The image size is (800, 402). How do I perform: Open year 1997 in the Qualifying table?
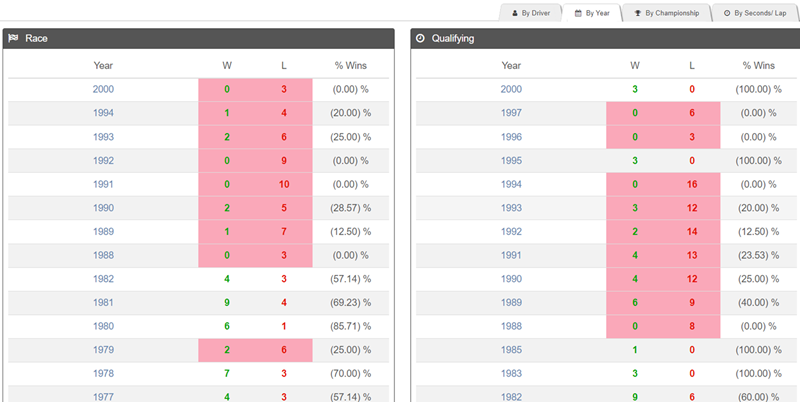511,113
